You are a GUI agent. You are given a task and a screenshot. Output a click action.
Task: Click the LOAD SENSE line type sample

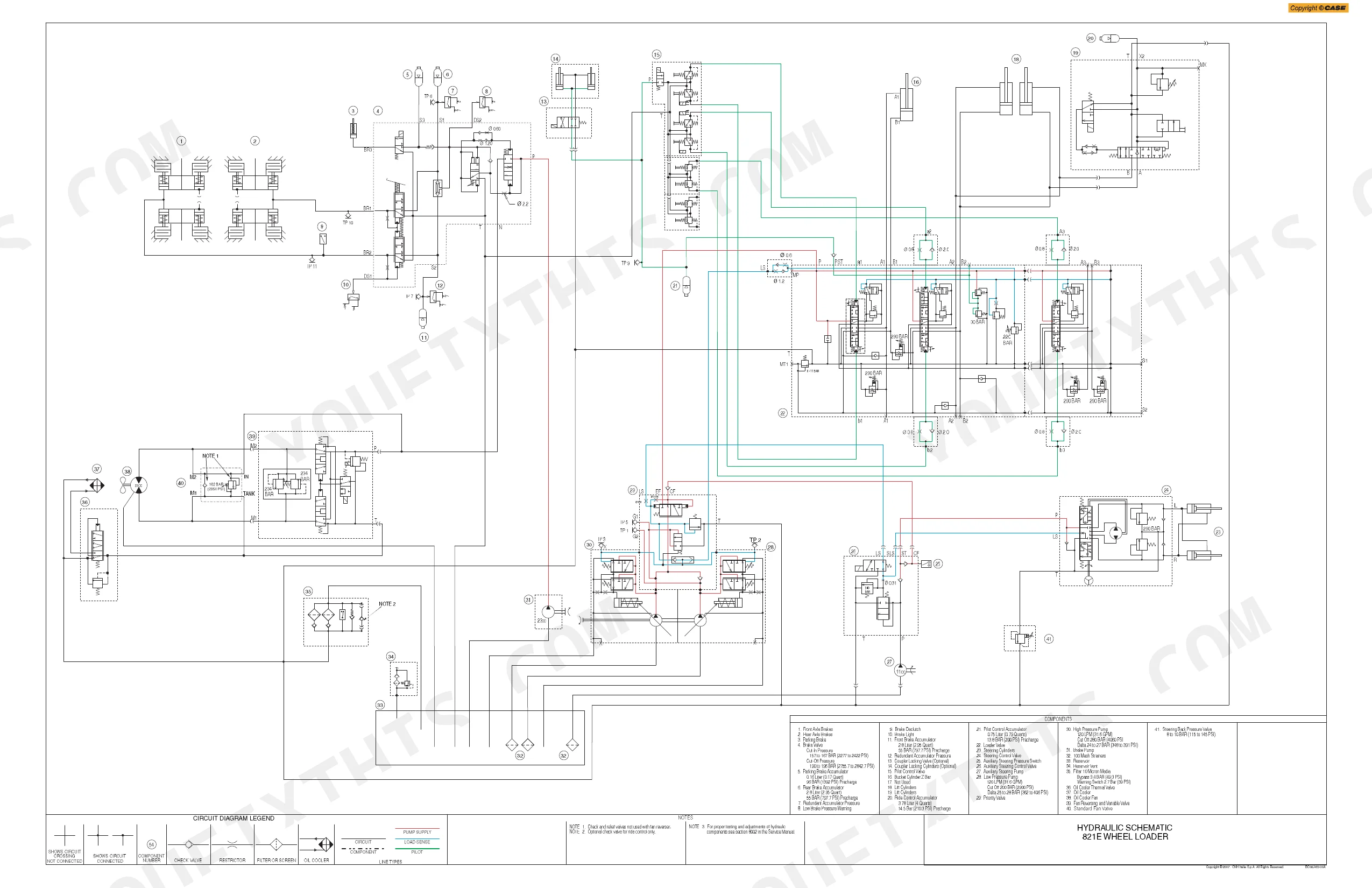(x=418, y=838)
